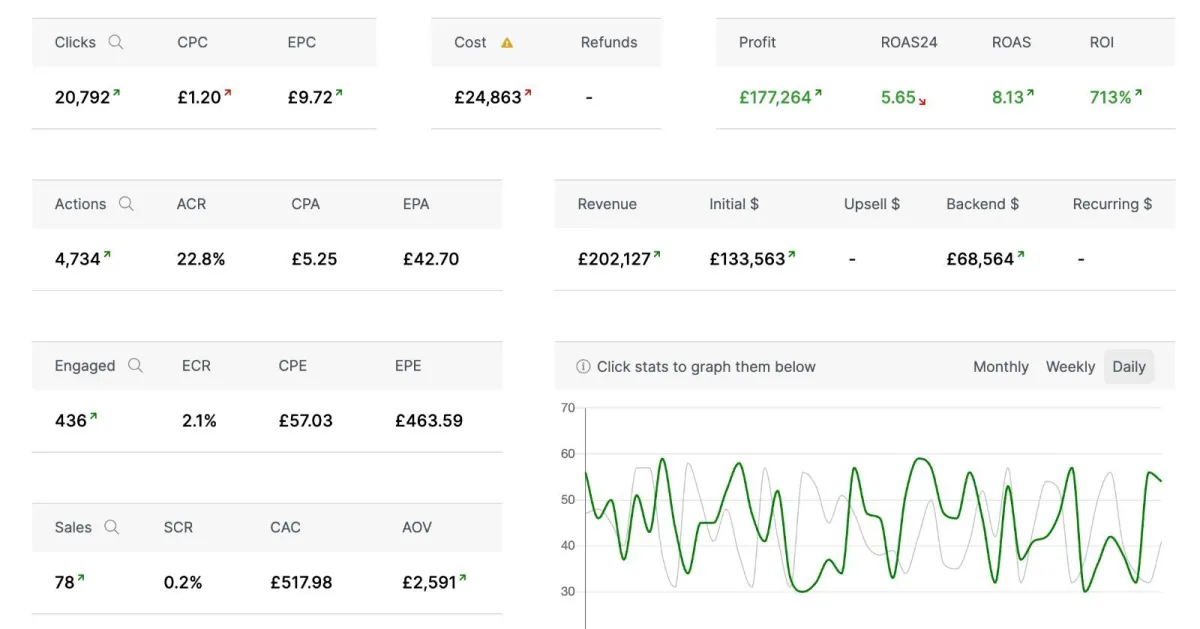
Task: Select the Daily graph interval
Action: [1128, 367]
